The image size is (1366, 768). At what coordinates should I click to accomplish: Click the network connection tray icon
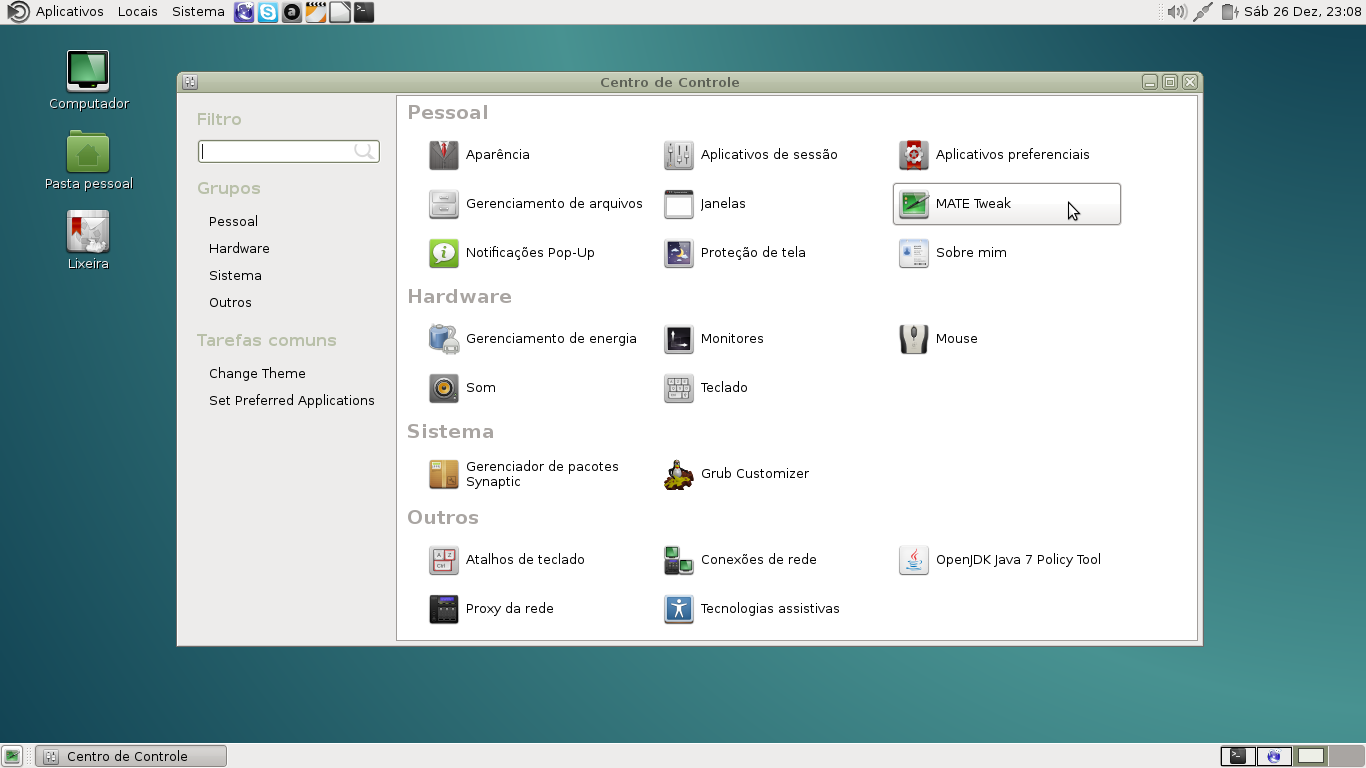click(x=1203, y=12)
